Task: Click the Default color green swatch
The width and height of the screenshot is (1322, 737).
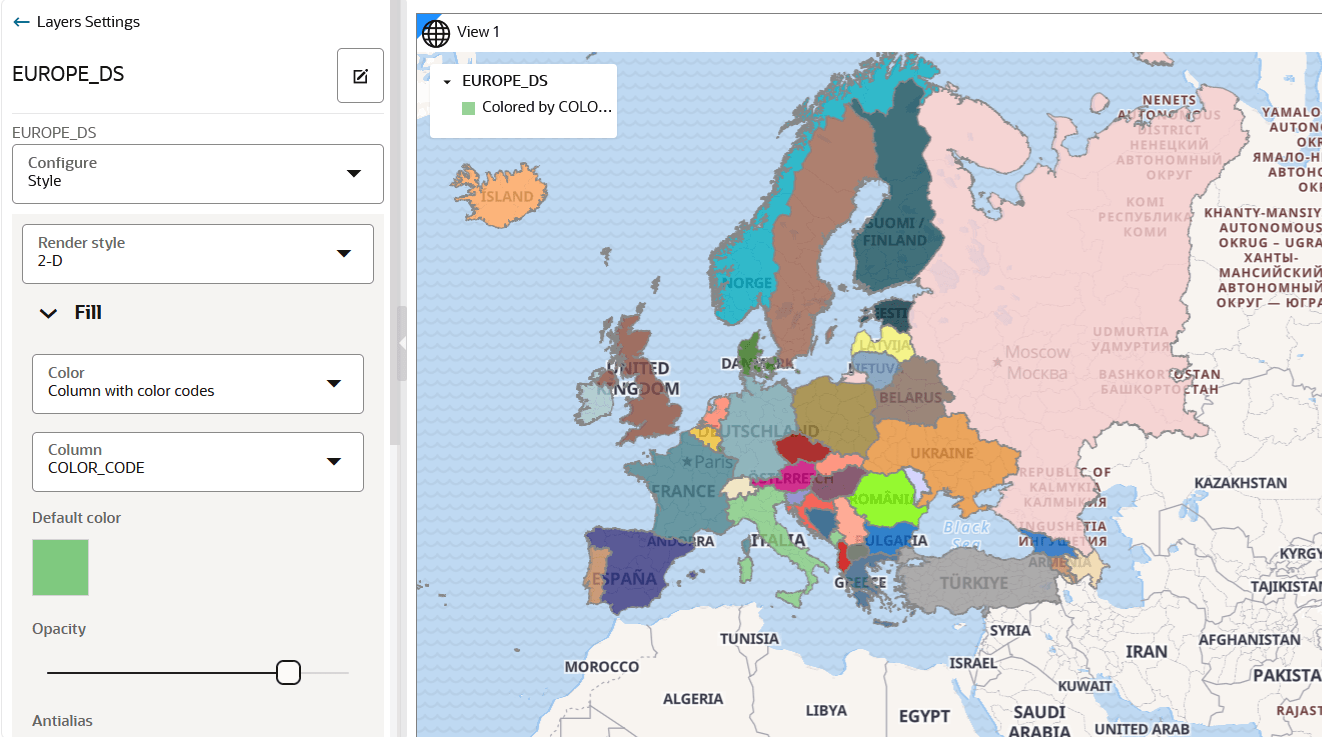Action: pyautogui.click(x=60, y=567)
